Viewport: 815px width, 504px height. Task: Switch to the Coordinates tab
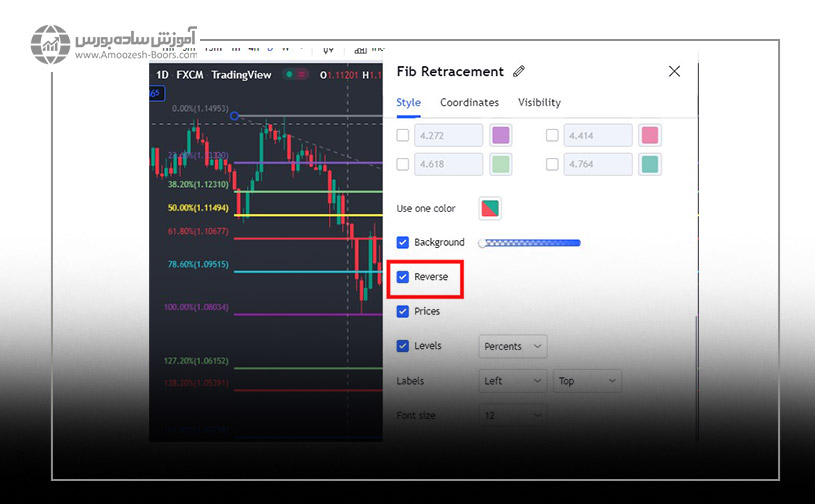click(x=469, y=102)
